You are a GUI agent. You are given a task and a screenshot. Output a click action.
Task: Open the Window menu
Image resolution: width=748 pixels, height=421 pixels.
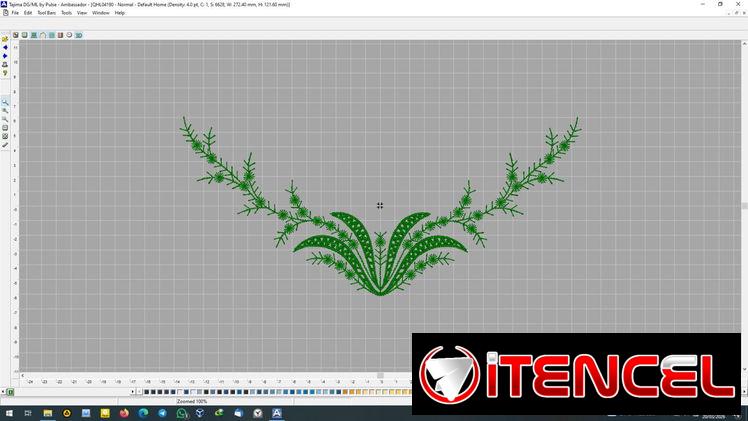100,13
